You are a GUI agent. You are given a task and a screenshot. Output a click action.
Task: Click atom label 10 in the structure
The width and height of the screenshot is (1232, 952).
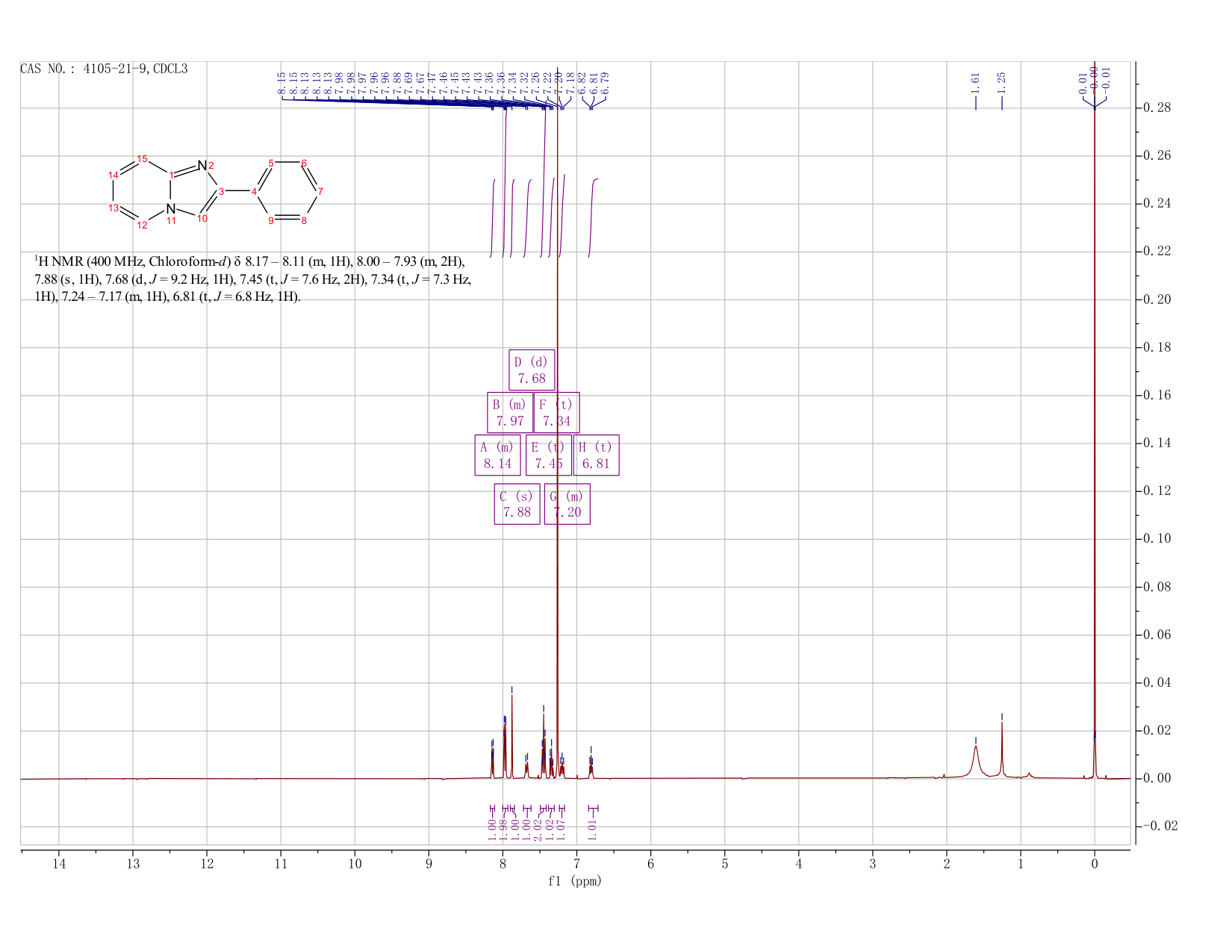202,219
